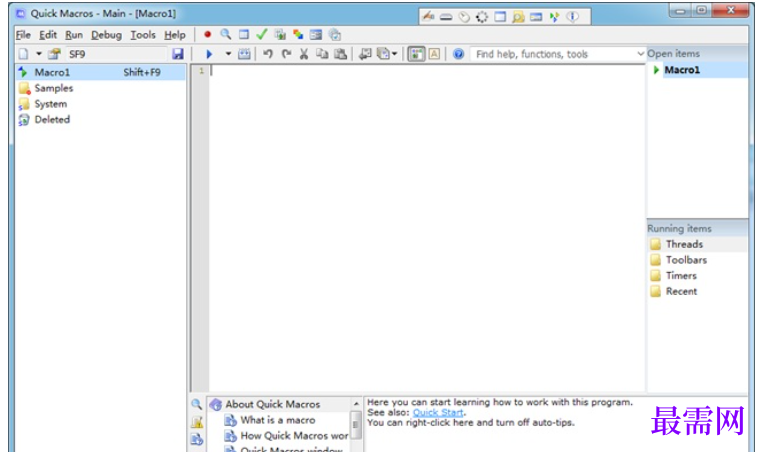Viewport: 763px width, 452px height.
Task: Toggle the letter A toolbar button
Action: coord(434,54)
